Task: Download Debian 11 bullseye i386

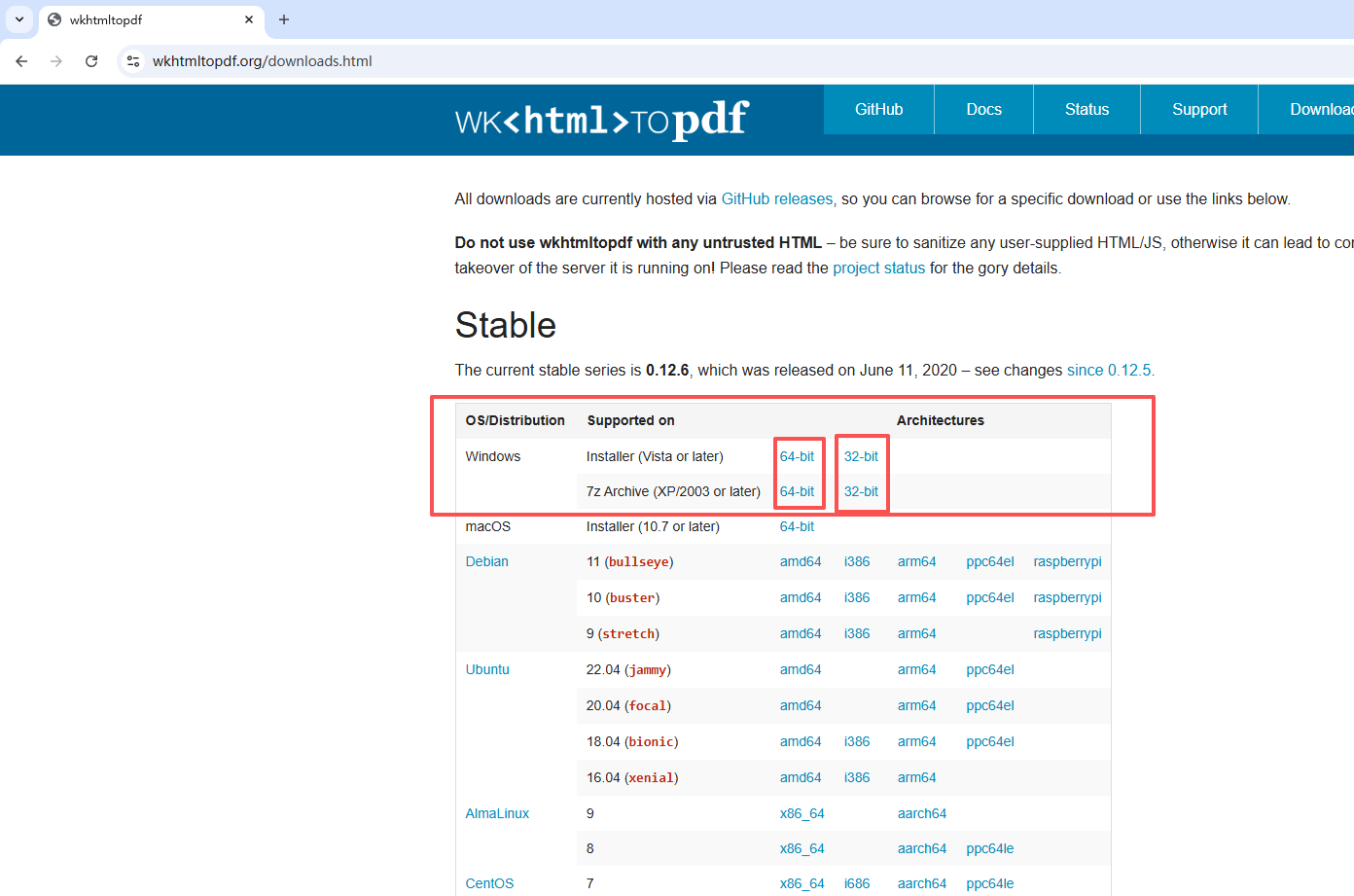Action: pos(857,561)
